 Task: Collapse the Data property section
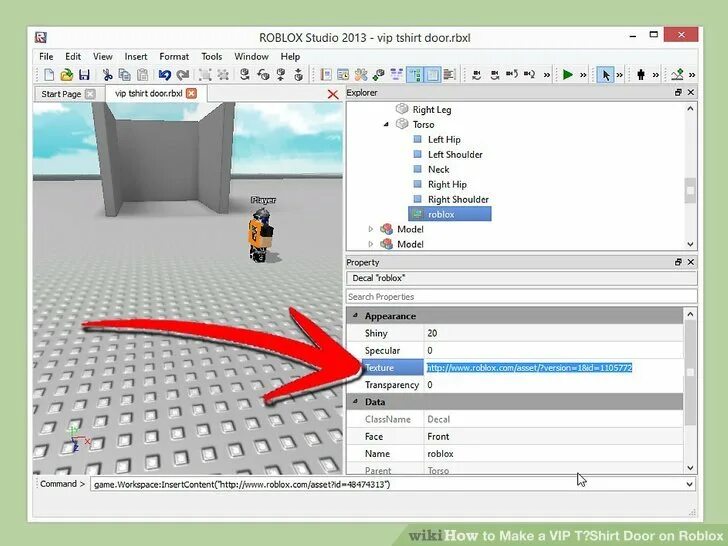click(355, 402)
